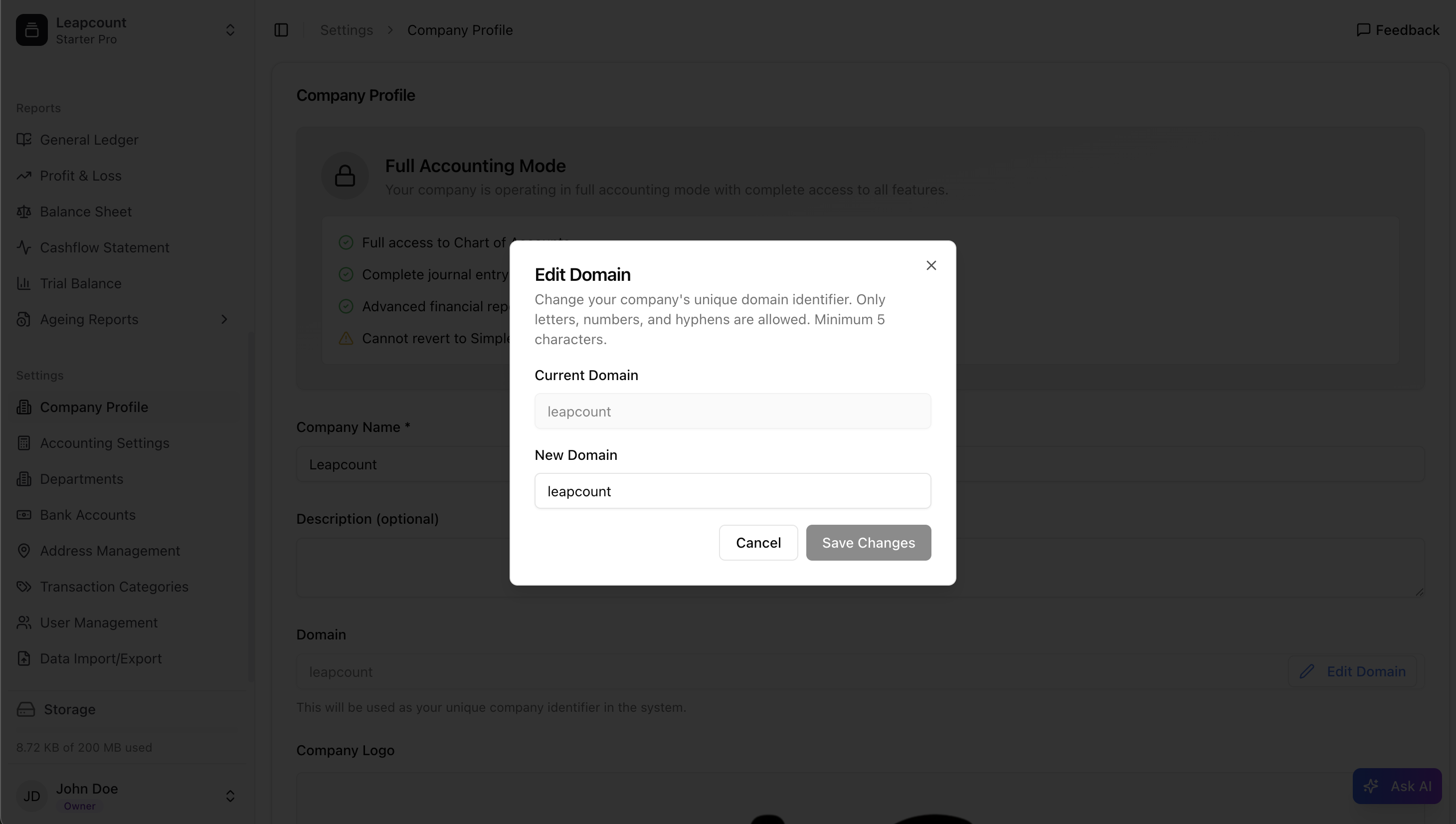This screenshot has width=1456, height=824.
Task: Click the pencil icon beside Edit Domain
Action: 1307,672
